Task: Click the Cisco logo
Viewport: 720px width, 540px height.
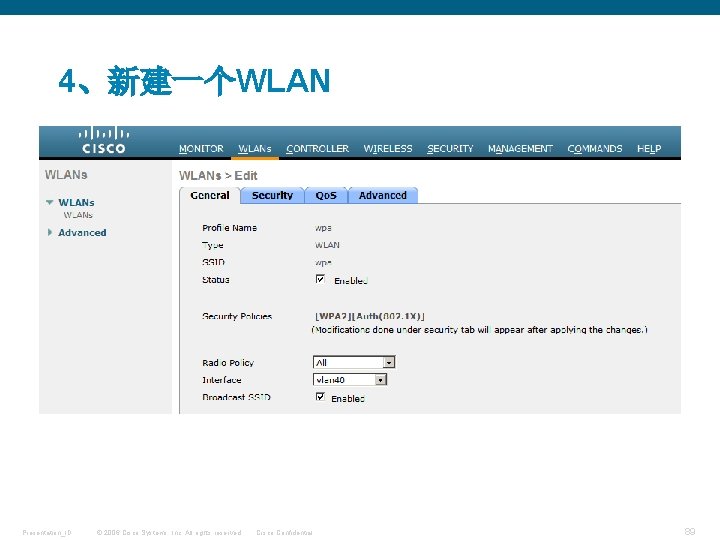Action: 104,140
